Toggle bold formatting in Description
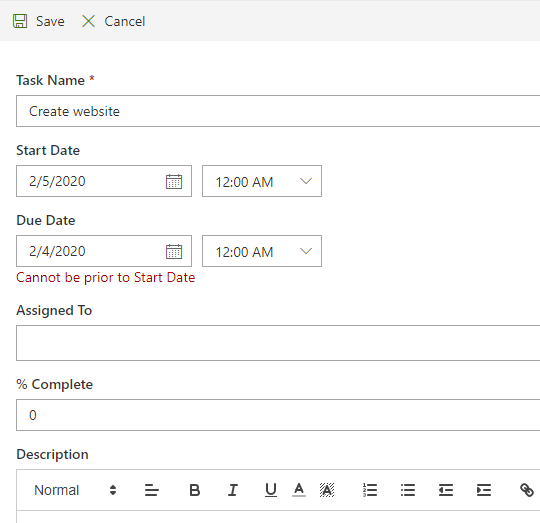 click(195, 490)
